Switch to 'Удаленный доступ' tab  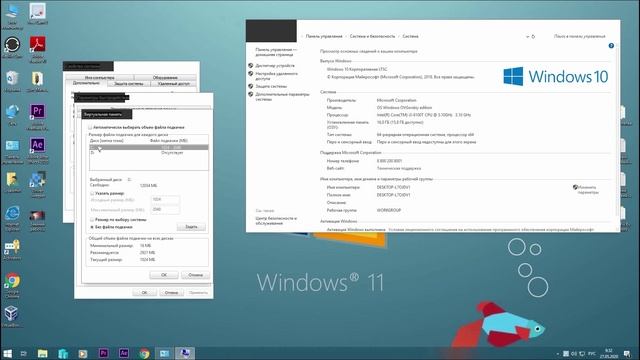click(x=173, y=84)
